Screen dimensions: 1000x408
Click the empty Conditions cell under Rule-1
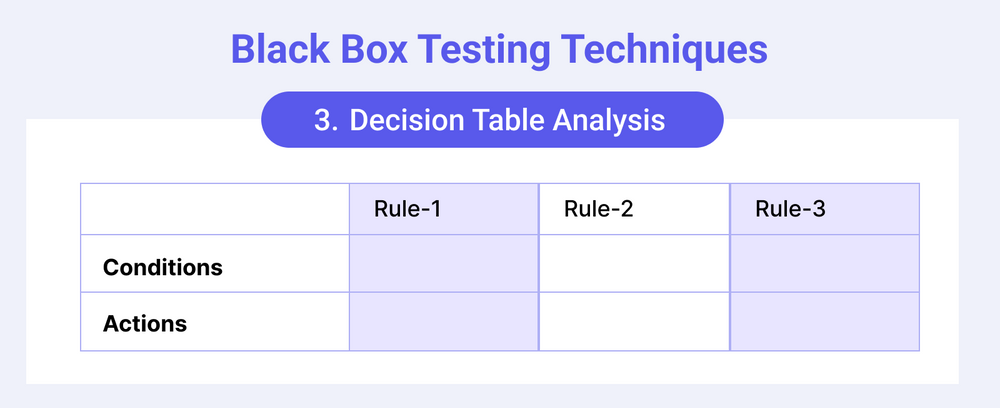pyautogui.click(x=444, y=264)
